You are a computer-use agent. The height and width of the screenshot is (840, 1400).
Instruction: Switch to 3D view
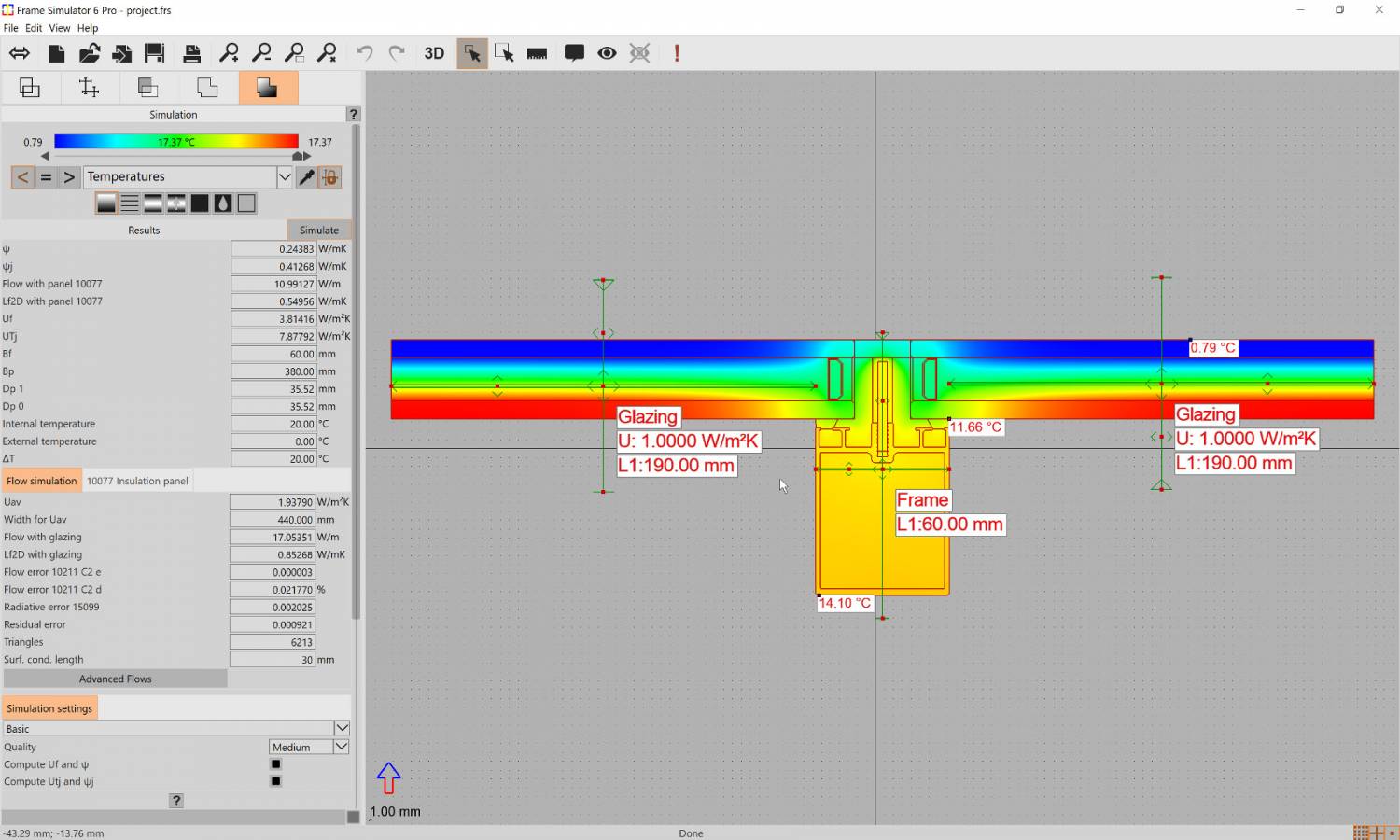tap(434, 53)
